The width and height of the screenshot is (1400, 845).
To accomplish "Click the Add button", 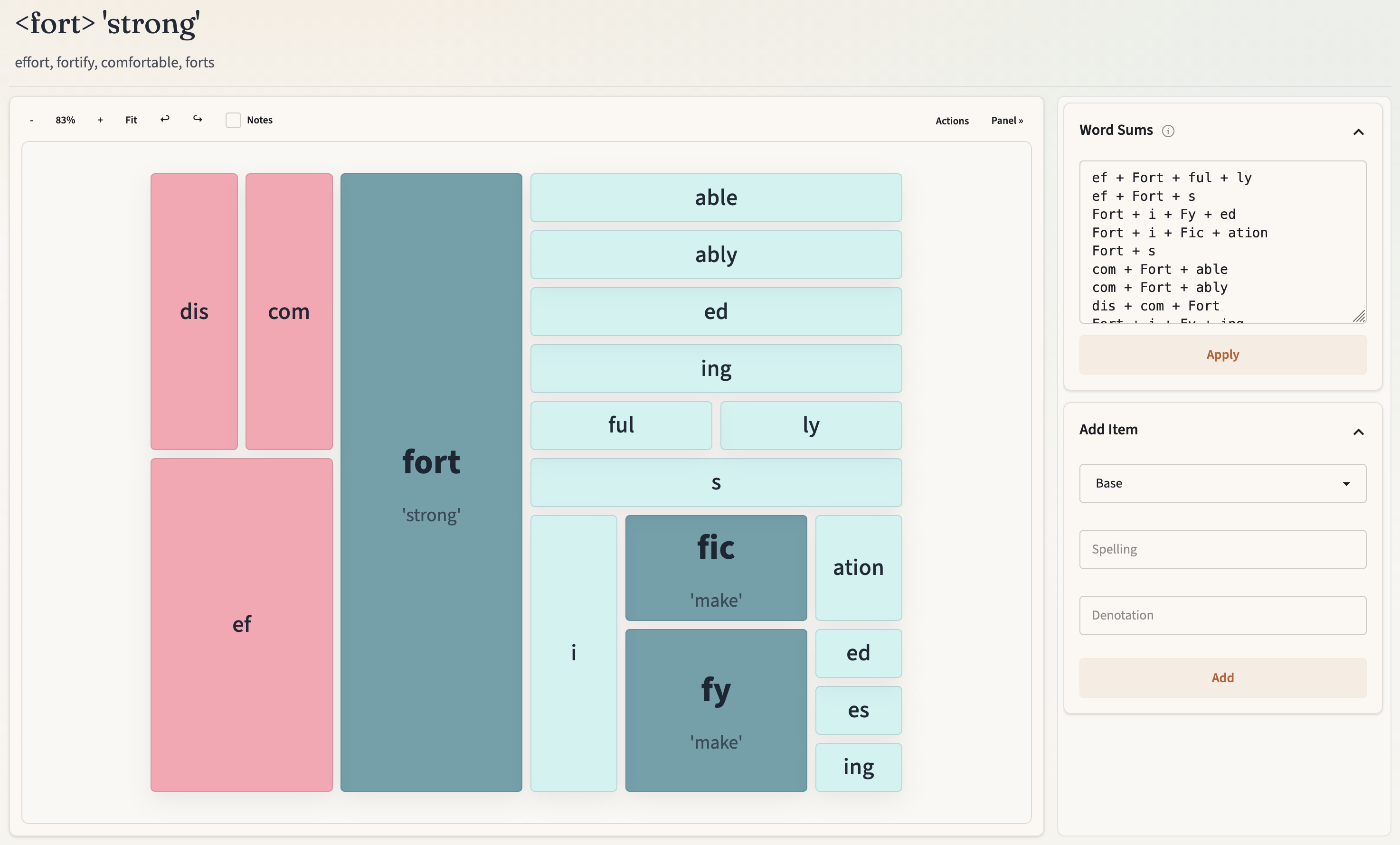I will (1223, 678).
